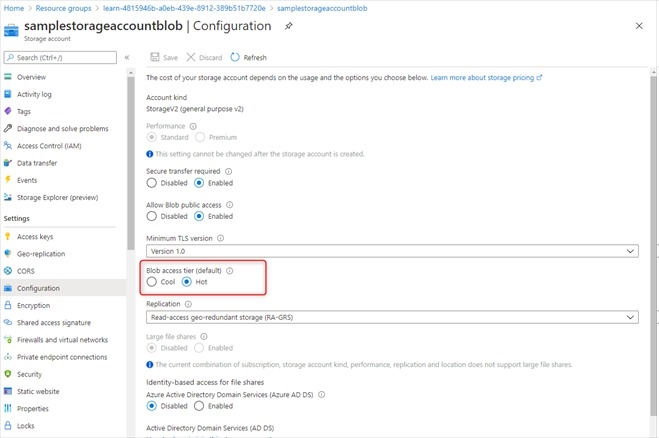Image resolution: width=659 pixels, height=438 pixels.
Task: Click the Tags icon in the sidebar
Action: pos(9,111)
